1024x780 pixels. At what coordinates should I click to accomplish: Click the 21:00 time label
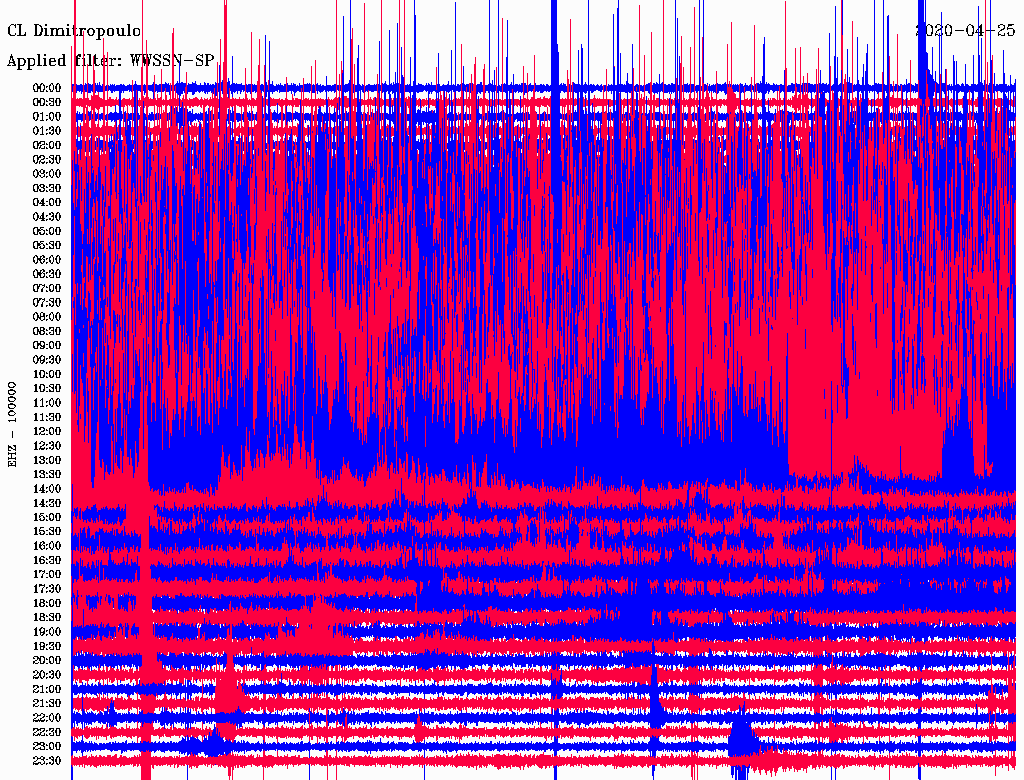(47, 690)
